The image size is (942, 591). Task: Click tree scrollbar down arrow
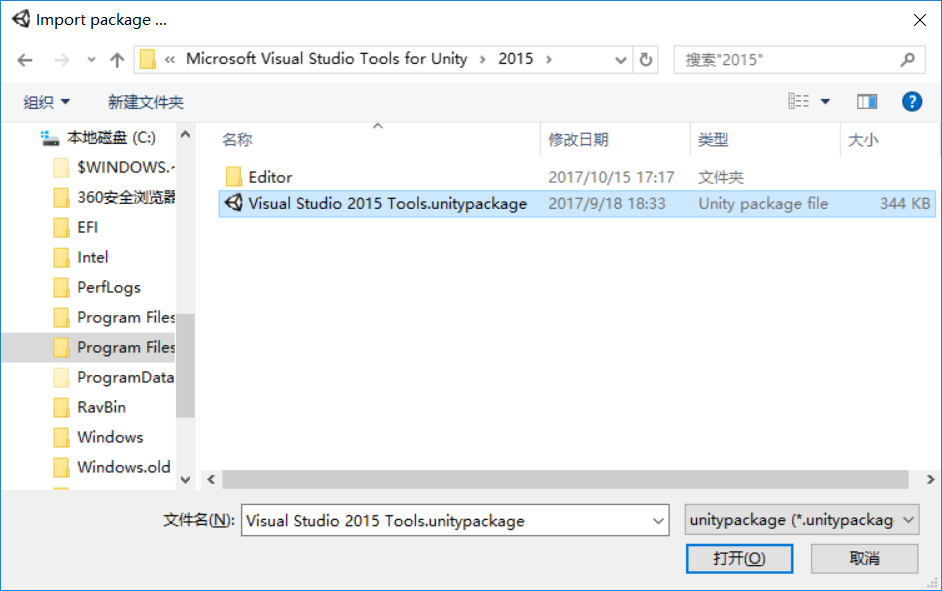(185, 479)
